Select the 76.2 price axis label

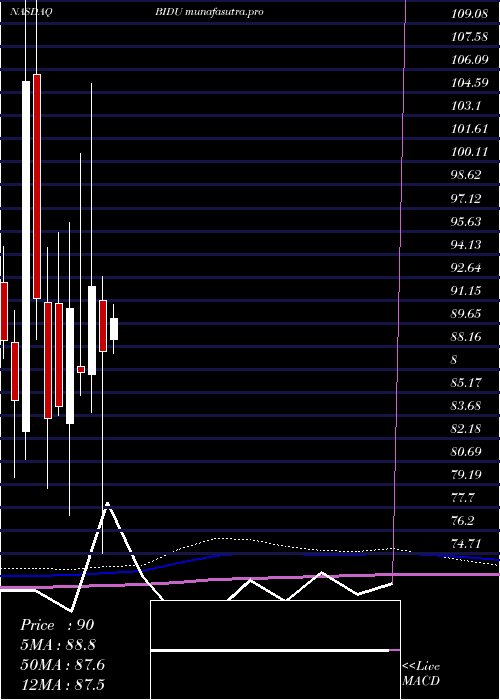click(x=463, y=521)
